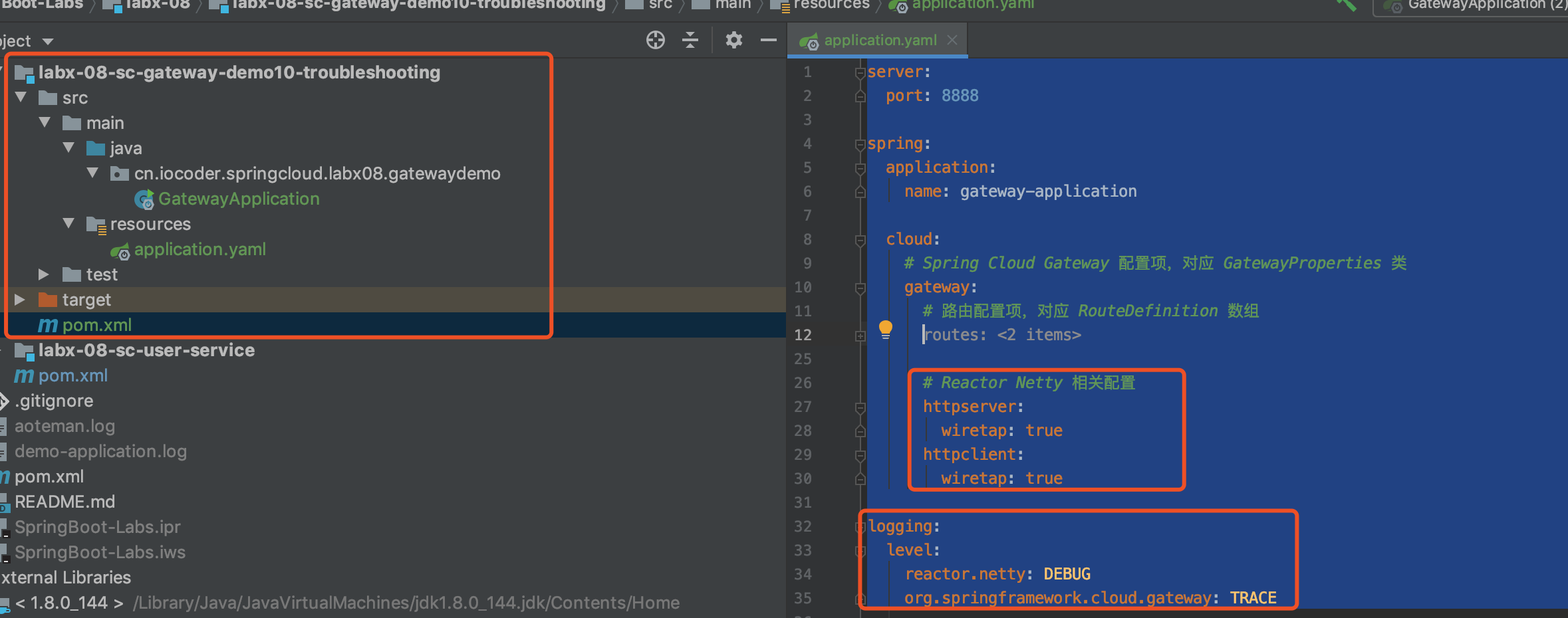Close the application.yaml editor tab

[x=952, y=40]
